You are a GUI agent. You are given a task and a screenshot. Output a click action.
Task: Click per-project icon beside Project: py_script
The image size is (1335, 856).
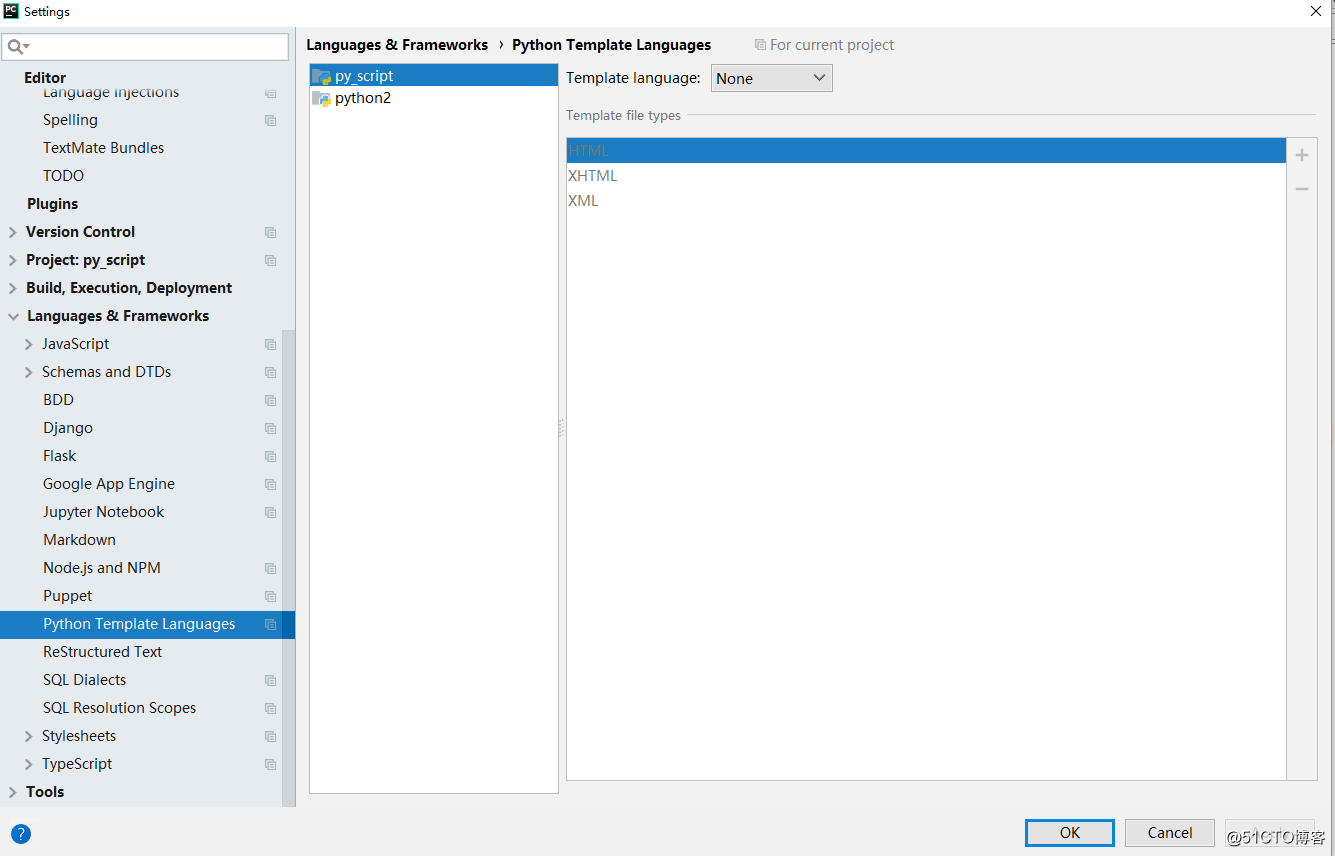270,260
